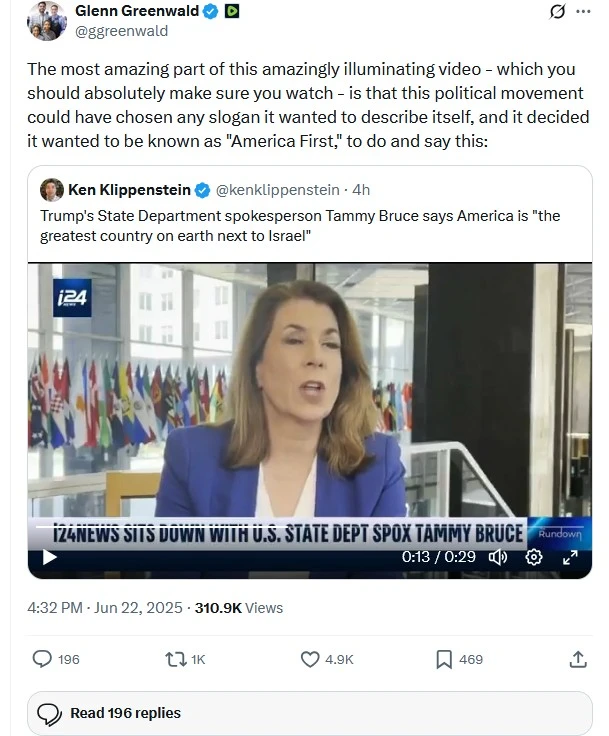609x736 pixels.
Task: Like the post with the heart icon
Action: (310, 659)
